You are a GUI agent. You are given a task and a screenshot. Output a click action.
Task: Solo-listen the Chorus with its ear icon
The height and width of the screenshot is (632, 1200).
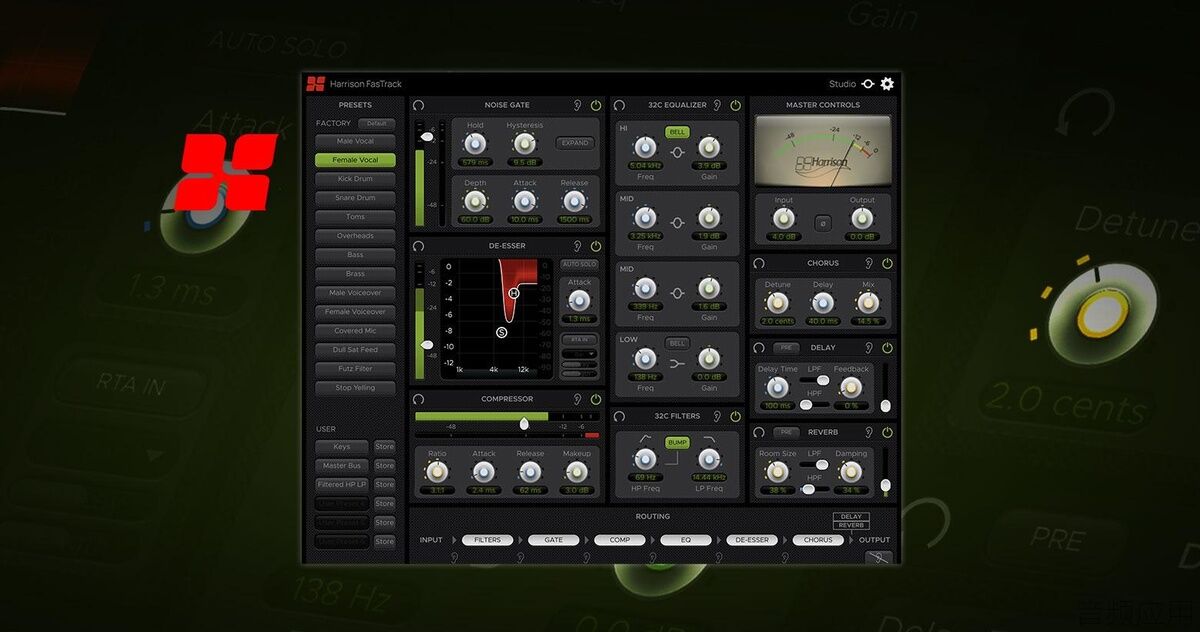[x=868, y=263]
